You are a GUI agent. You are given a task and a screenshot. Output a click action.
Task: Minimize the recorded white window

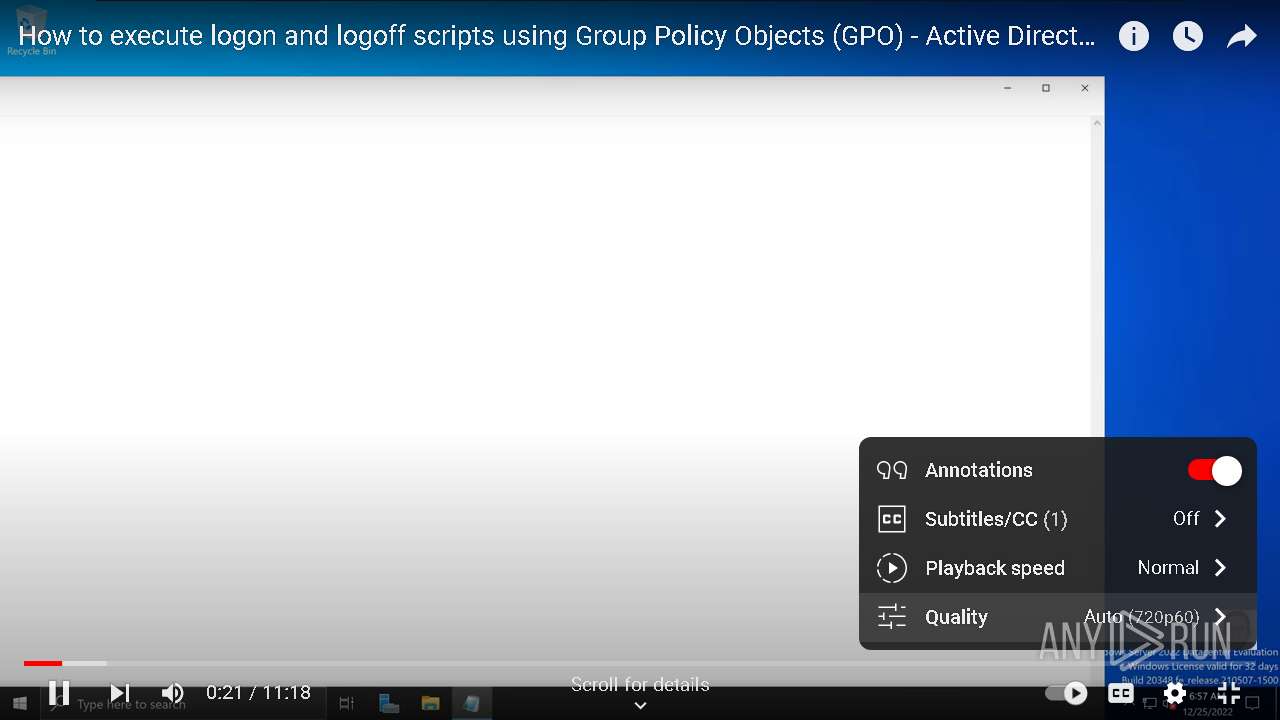coord(1007,88)
